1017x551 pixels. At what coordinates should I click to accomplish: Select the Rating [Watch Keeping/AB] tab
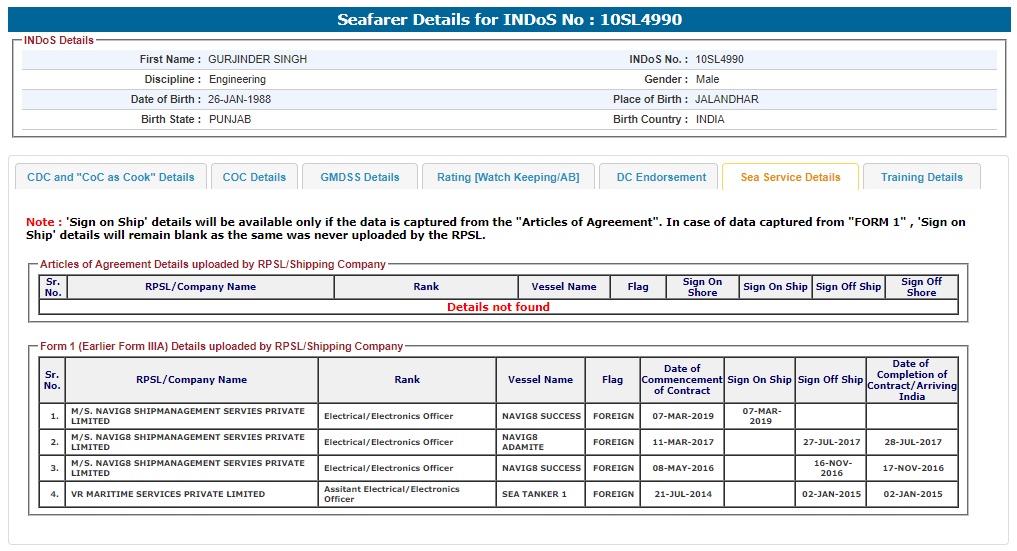tap(508, 177)
